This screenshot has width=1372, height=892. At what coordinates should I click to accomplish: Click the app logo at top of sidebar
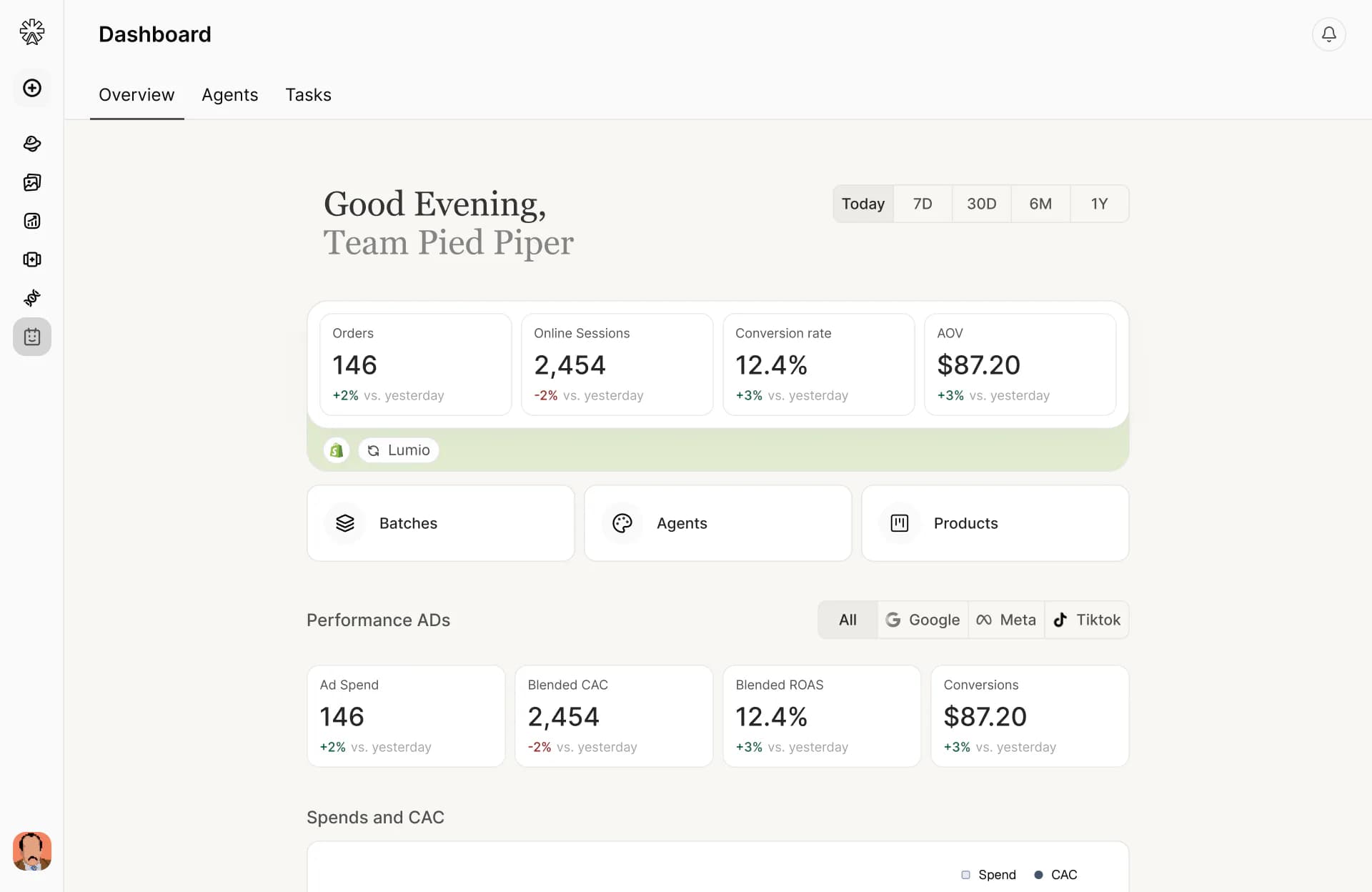point(32,32)
